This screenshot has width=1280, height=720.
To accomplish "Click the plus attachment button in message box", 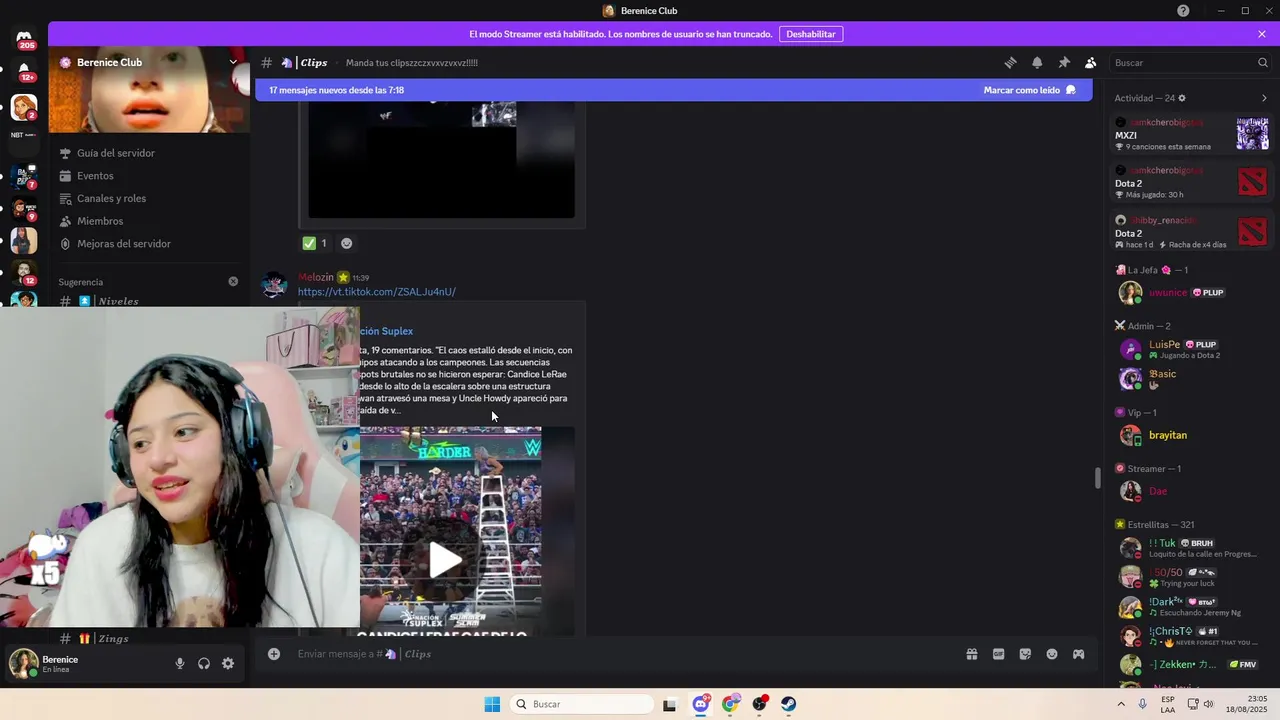I will tap(274, 654).
